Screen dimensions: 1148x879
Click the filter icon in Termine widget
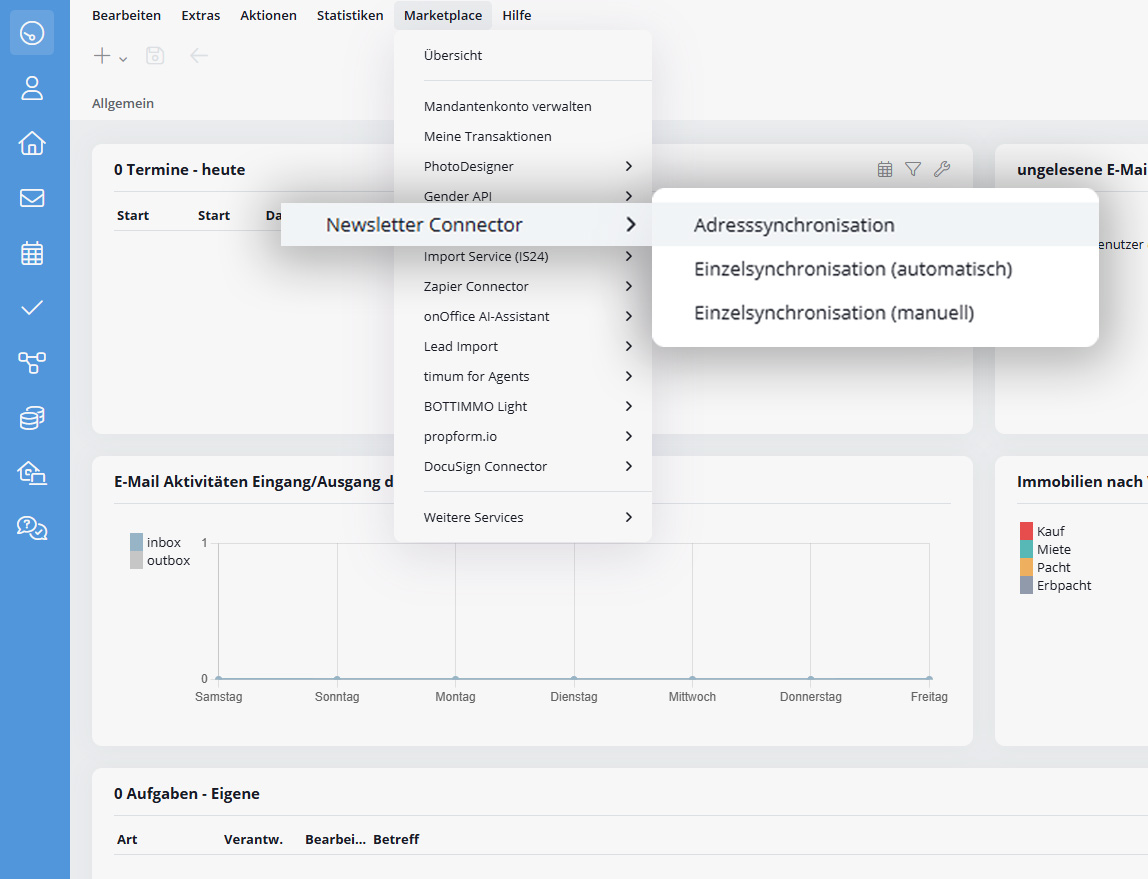[x=913, y=170]
